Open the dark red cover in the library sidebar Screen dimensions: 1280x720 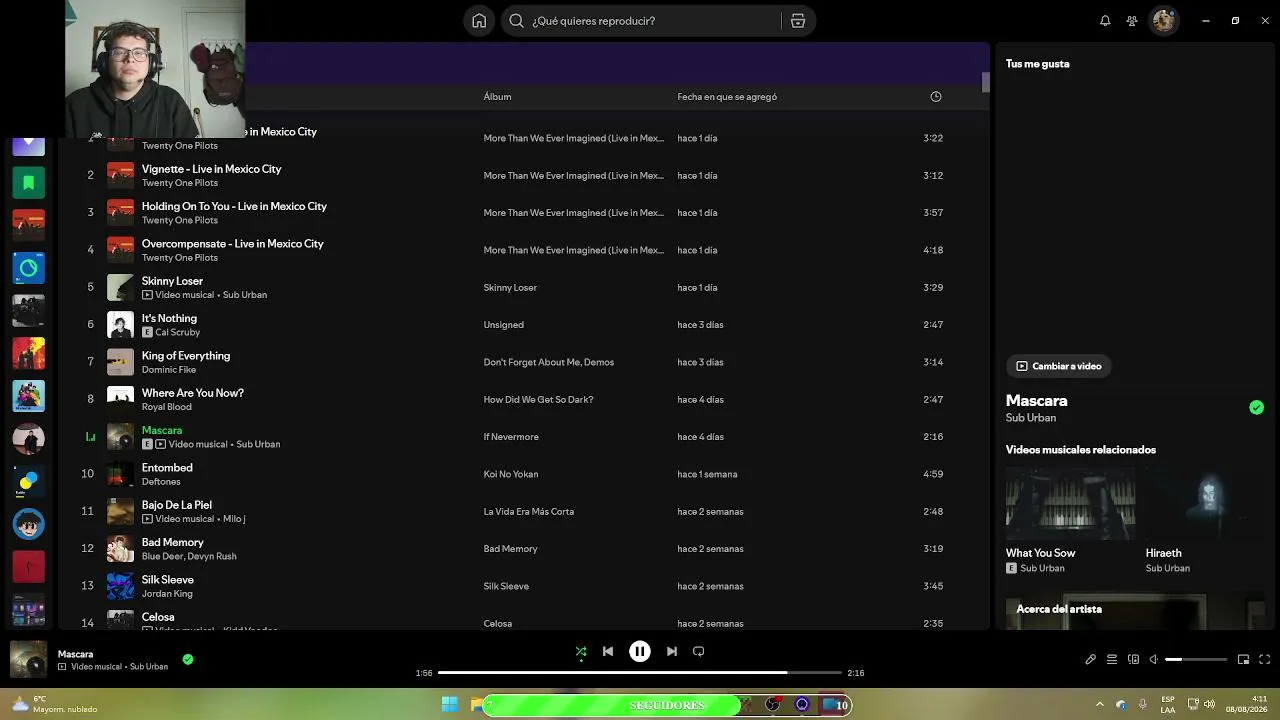point(28,567)
